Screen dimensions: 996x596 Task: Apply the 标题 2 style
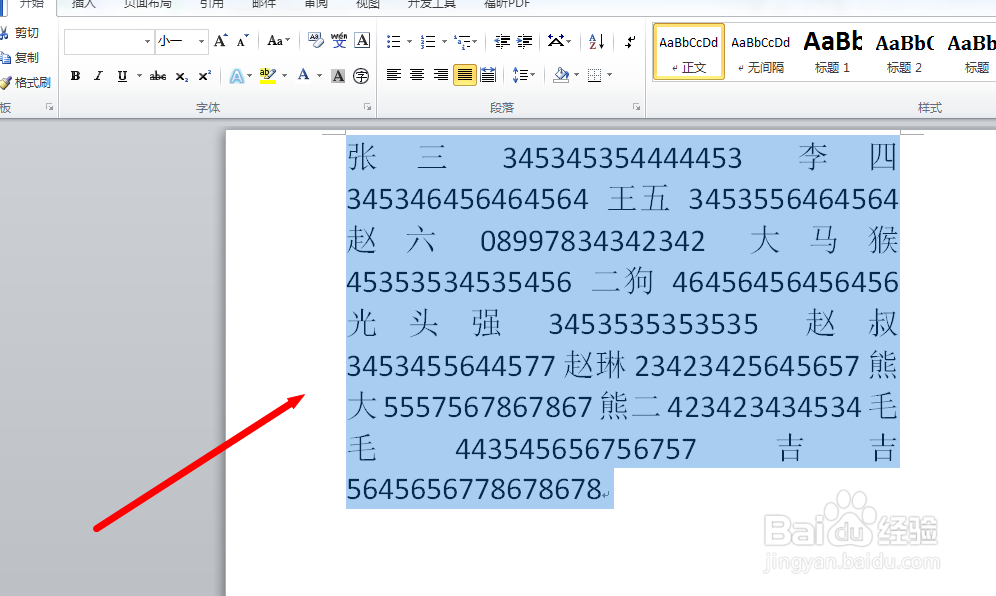point(904,52)
